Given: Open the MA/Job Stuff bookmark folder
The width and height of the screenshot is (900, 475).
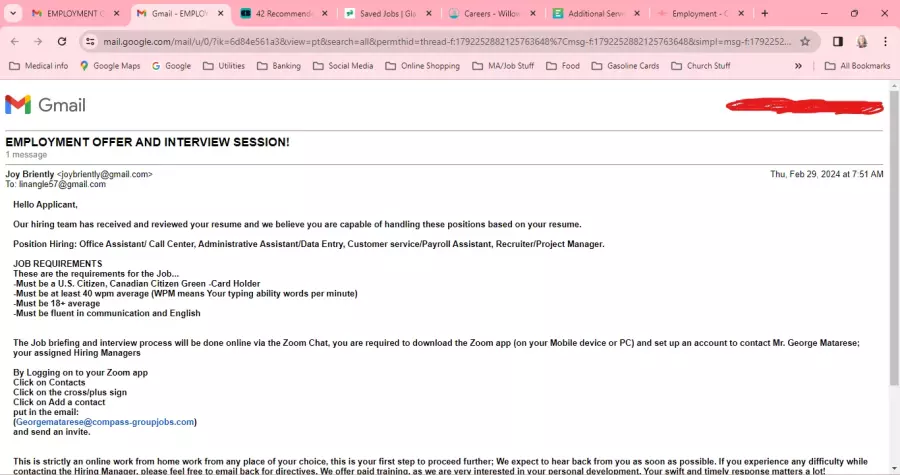Looking at the screenshot, I should (x=503, y=66).
